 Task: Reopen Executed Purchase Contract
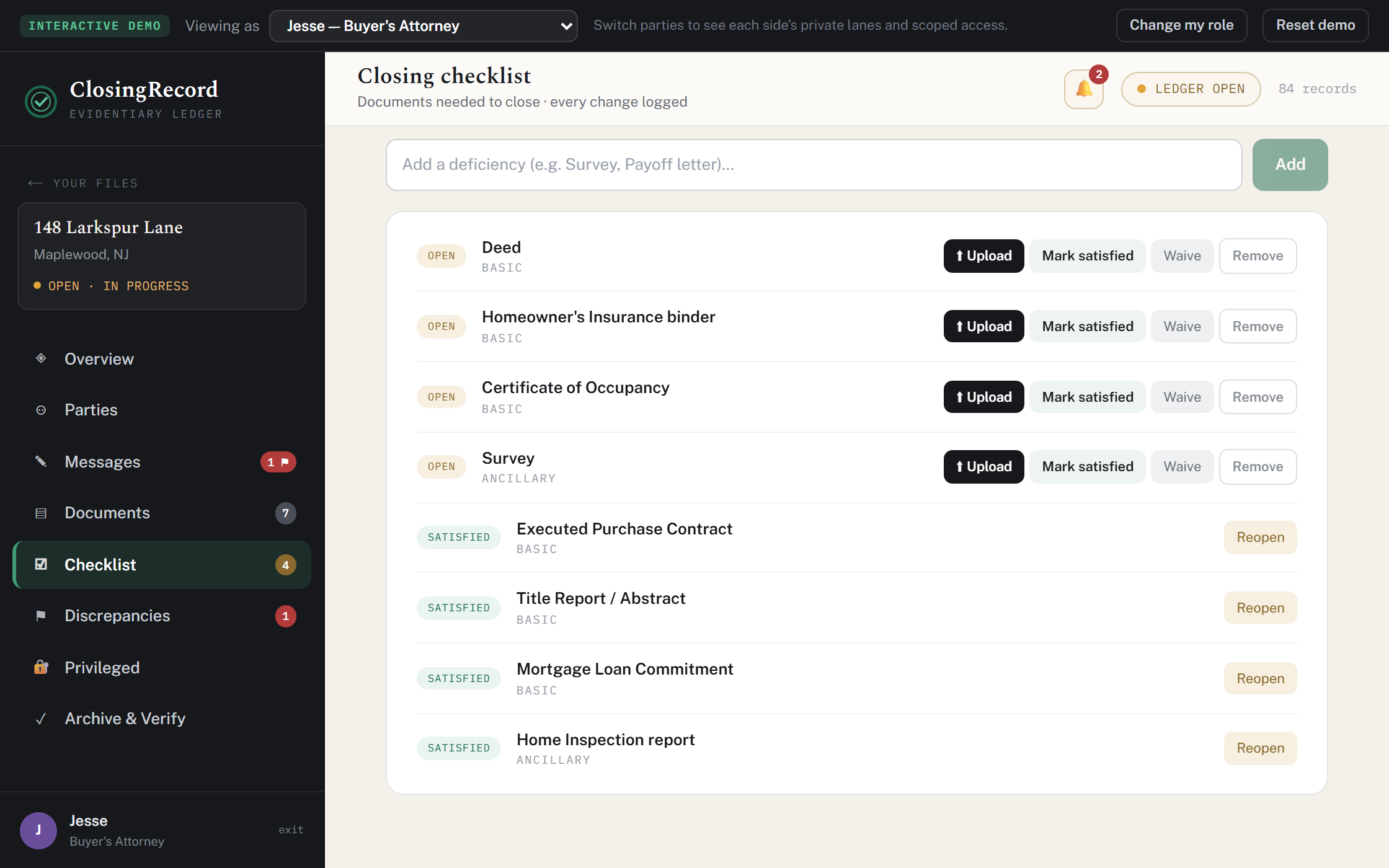1260,538
